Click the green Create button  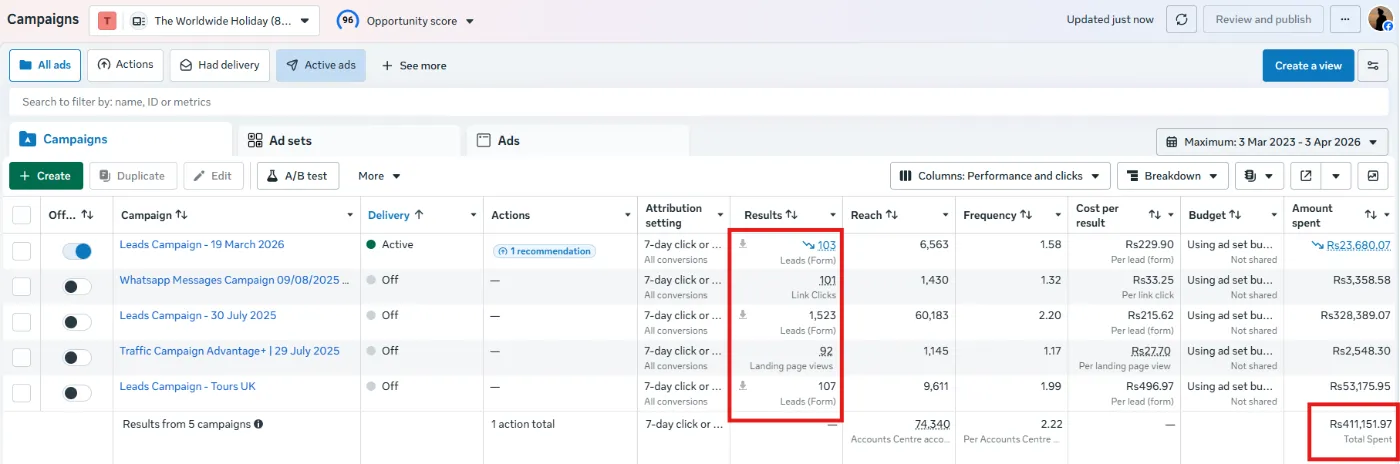click(46, 175)
